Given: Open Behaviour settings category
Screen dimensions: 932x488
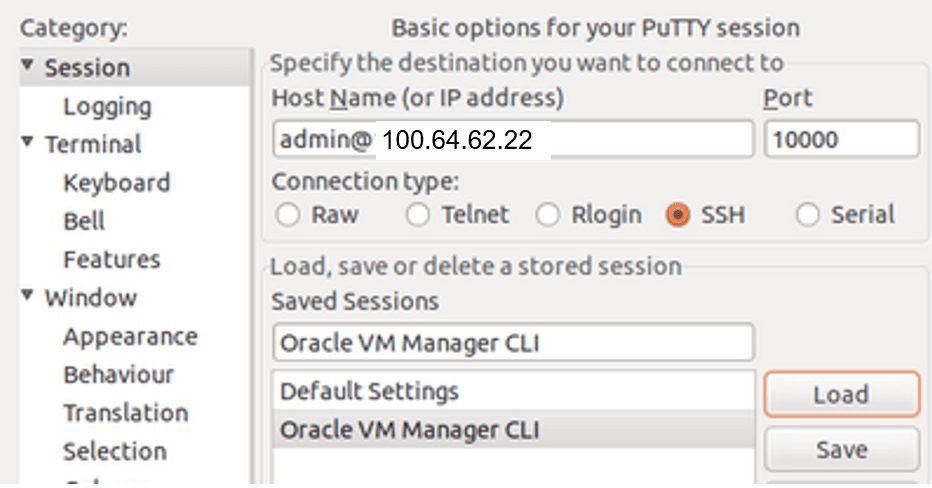Looking at the screenshot, I should click(x=118, y=375).
